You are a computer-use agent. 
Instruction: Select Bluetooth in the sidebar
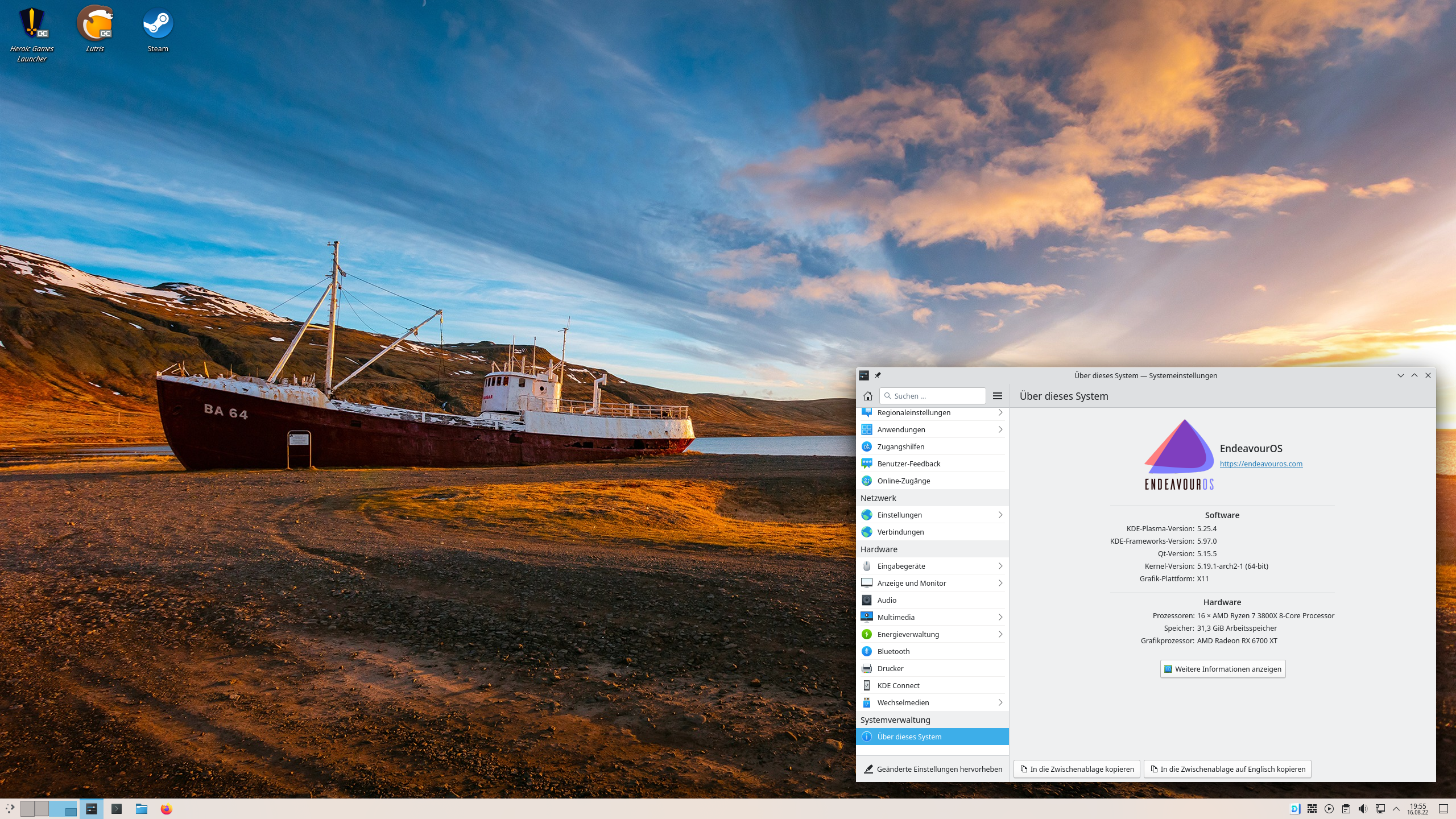click(893, 651)
